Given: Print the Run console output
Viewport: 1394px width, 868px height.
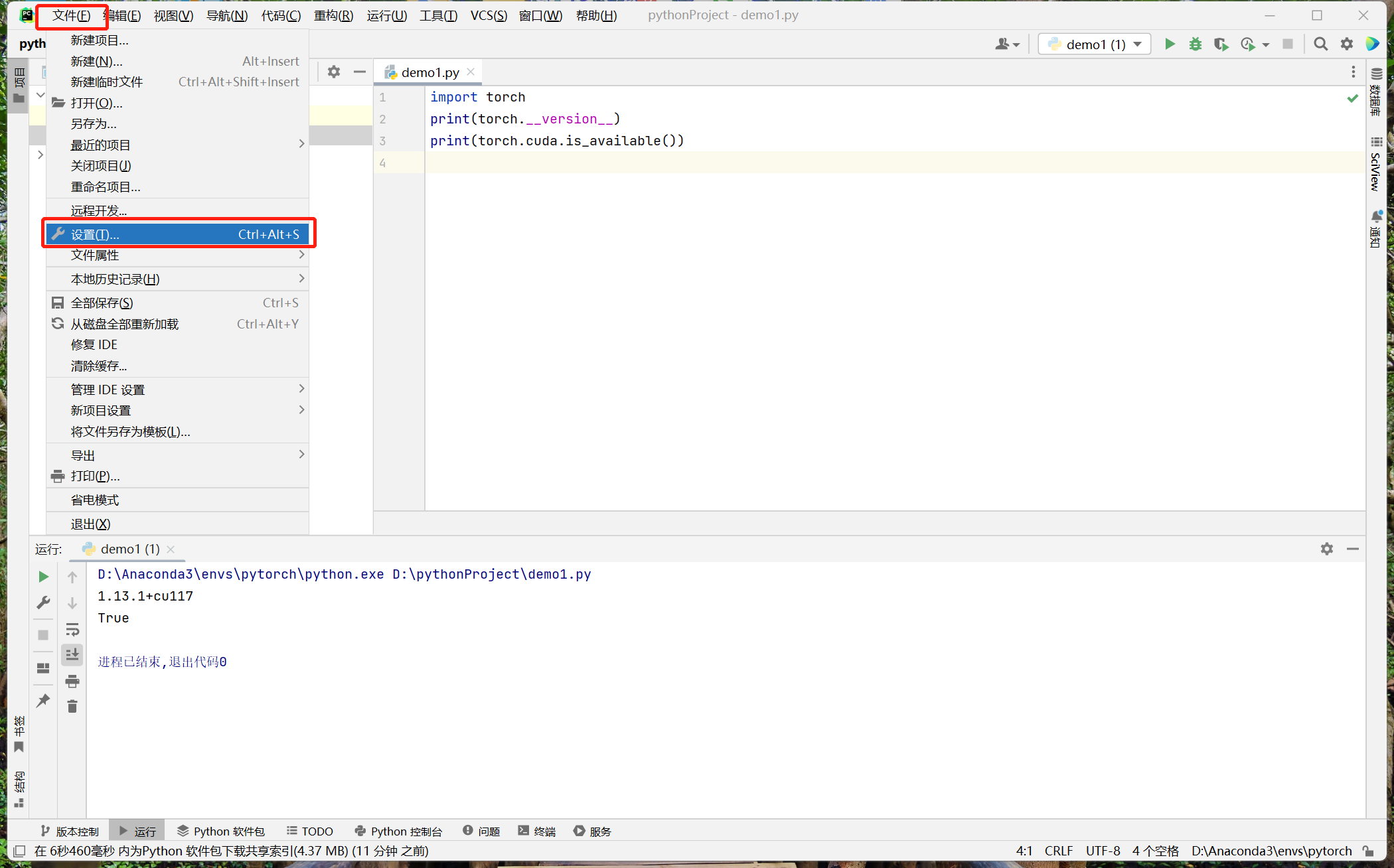Looking at the screenshot, I should tap(72, 681).
